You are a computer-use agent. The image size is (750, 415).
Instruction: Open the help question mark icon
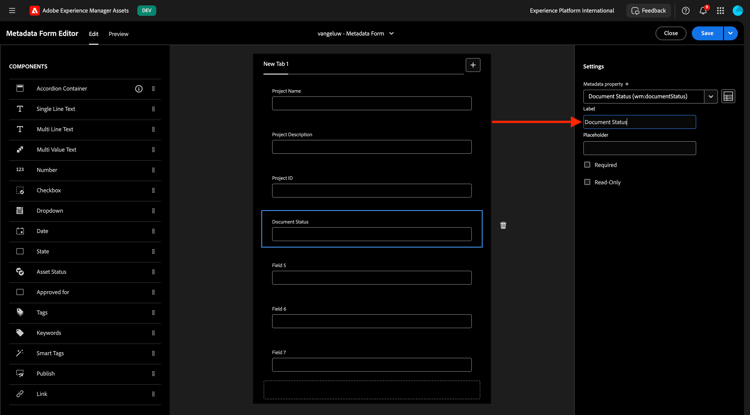point(685,11)
